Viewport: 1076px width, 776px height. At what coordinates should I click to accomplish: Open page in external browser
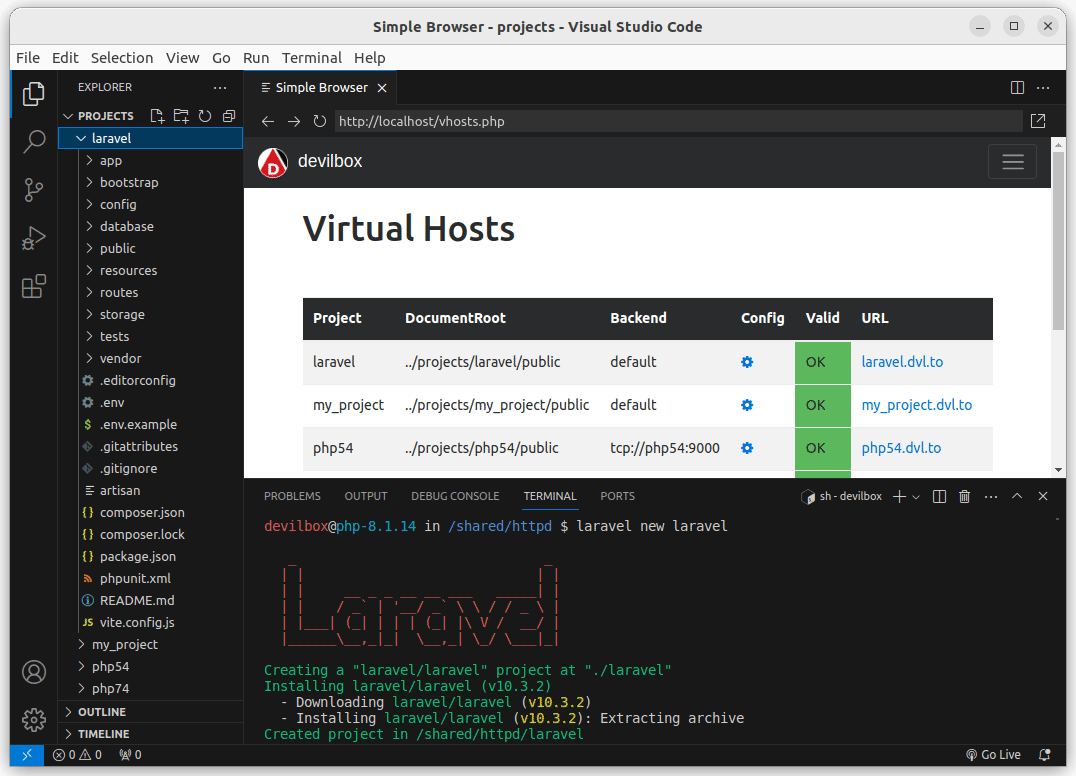coord(1038,121)
